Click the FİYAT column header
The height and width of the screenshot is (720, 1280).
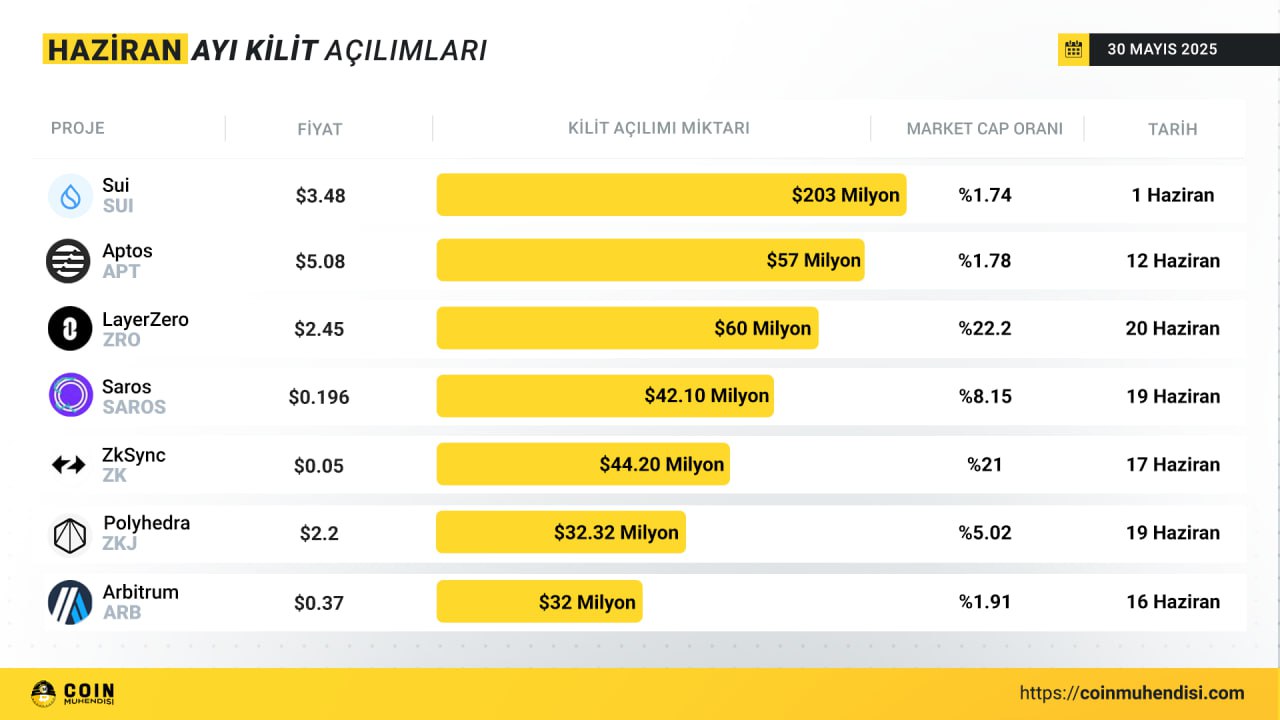click(320, 129)
